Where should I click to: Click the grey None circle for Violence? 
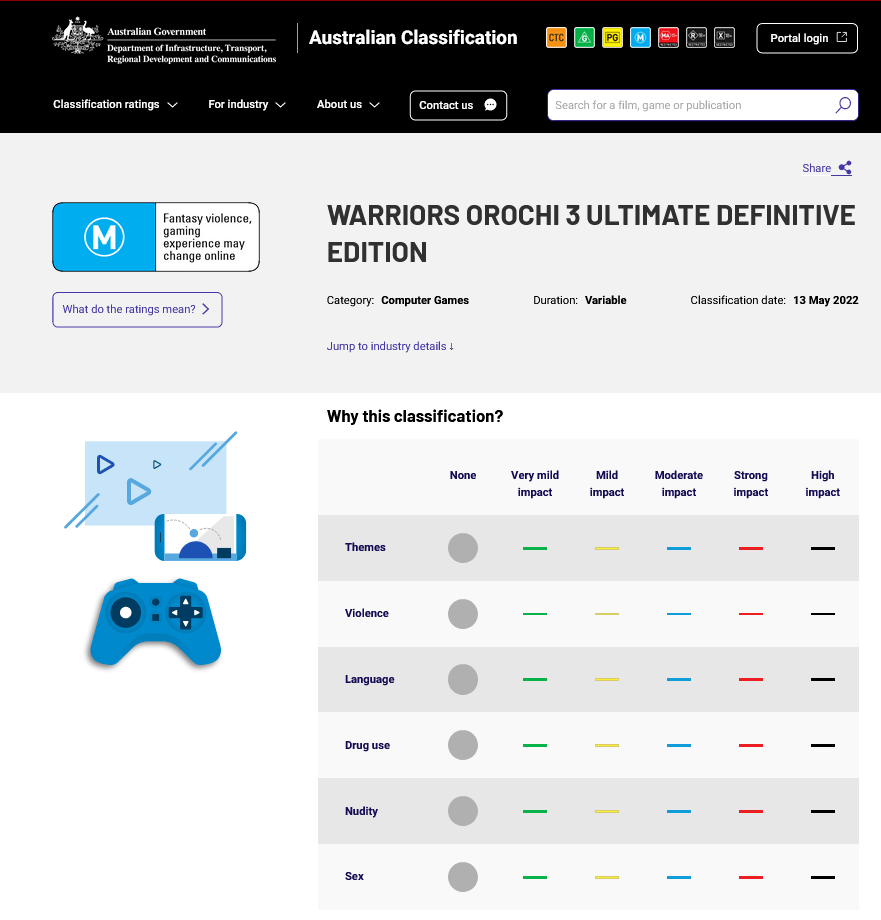[463, 614]
